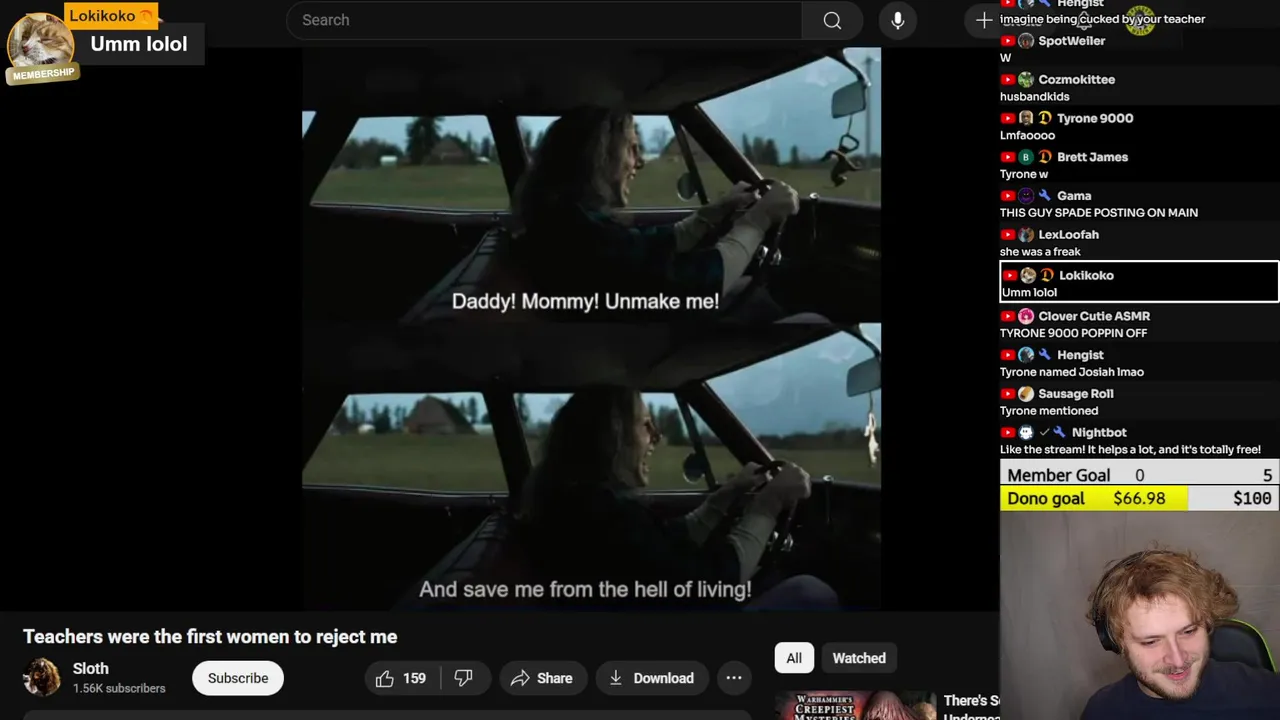Select Cozmokittee chat username
This screenshot has width=1280, height=720.
click(1076, 79)
